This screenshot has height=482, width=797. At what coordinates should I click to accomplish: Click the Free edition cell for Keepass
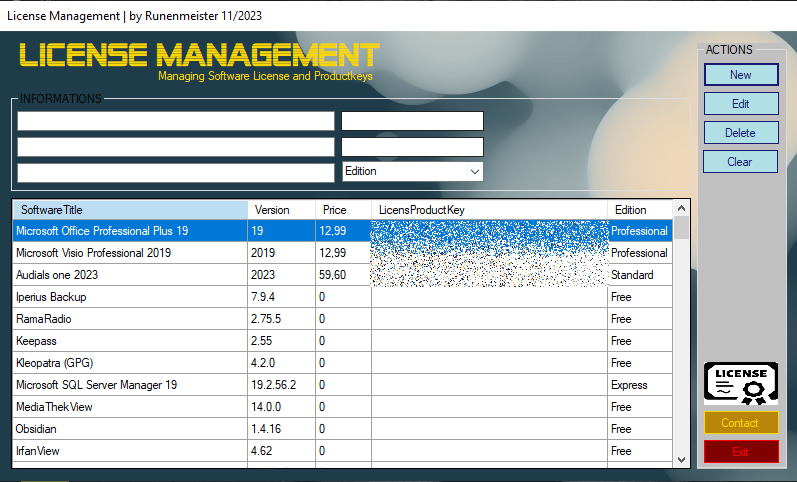tap(640, 341)
